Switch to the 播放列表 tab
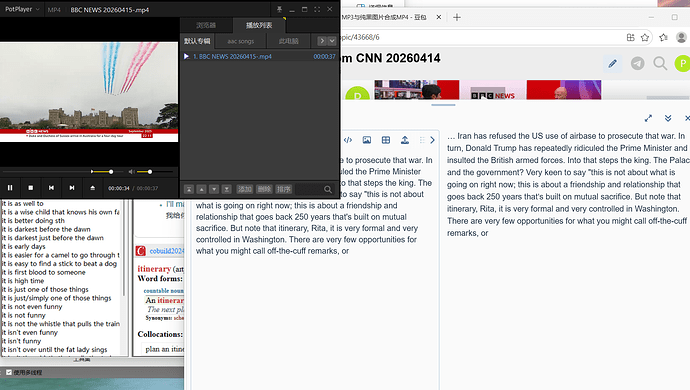 (x=259, y=26)
